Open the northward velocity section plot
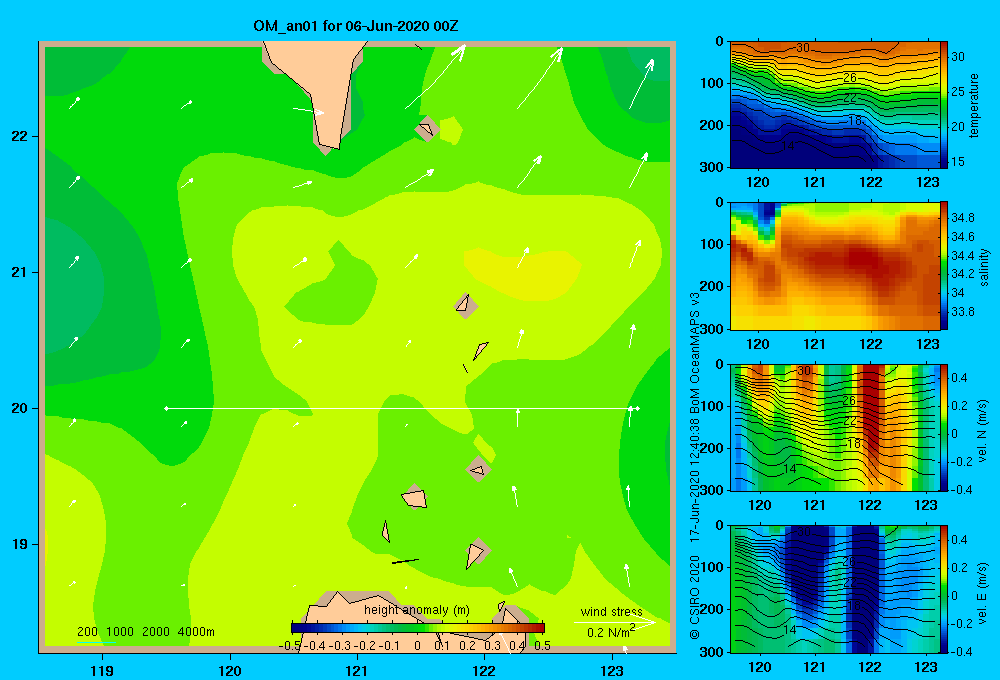 835,427
